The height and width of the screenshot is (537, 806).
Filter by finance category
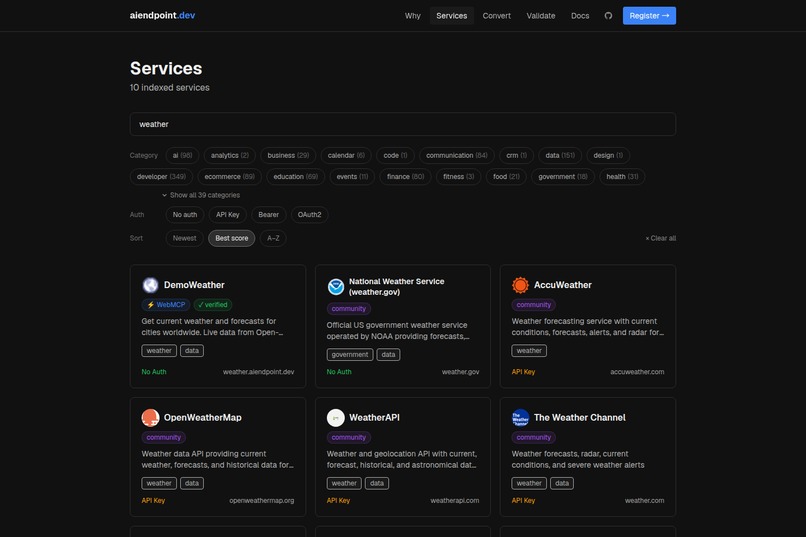[405, 176]
